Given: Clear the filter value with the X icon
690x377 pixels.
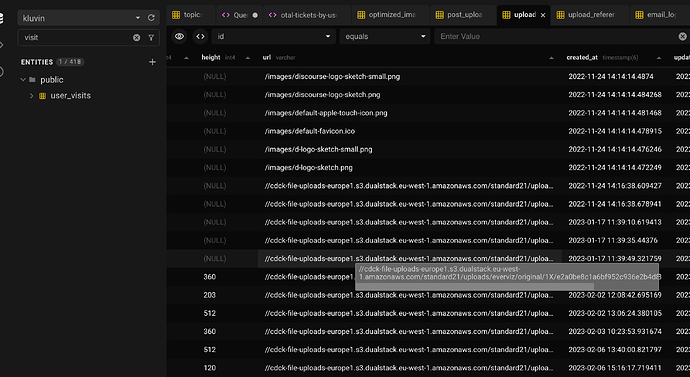Looking at the screenshot, I should pyautogui.click(x=682, y=37).
